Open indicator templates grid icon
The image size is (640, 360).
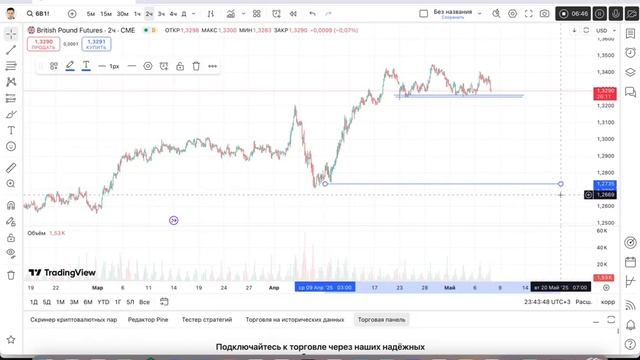[x=257, y=14]
